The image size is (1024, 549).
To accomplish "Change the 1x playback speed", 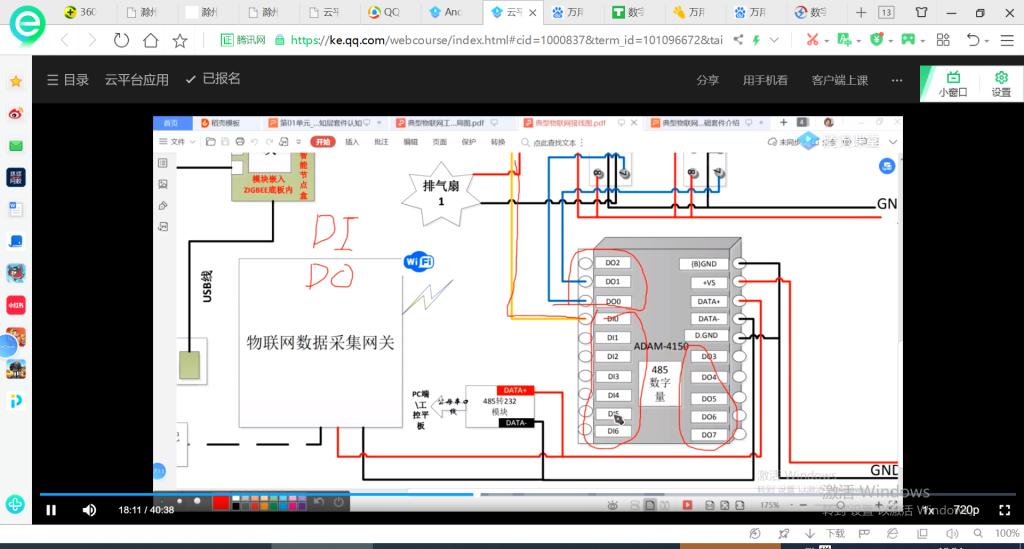I will [928, 510].
